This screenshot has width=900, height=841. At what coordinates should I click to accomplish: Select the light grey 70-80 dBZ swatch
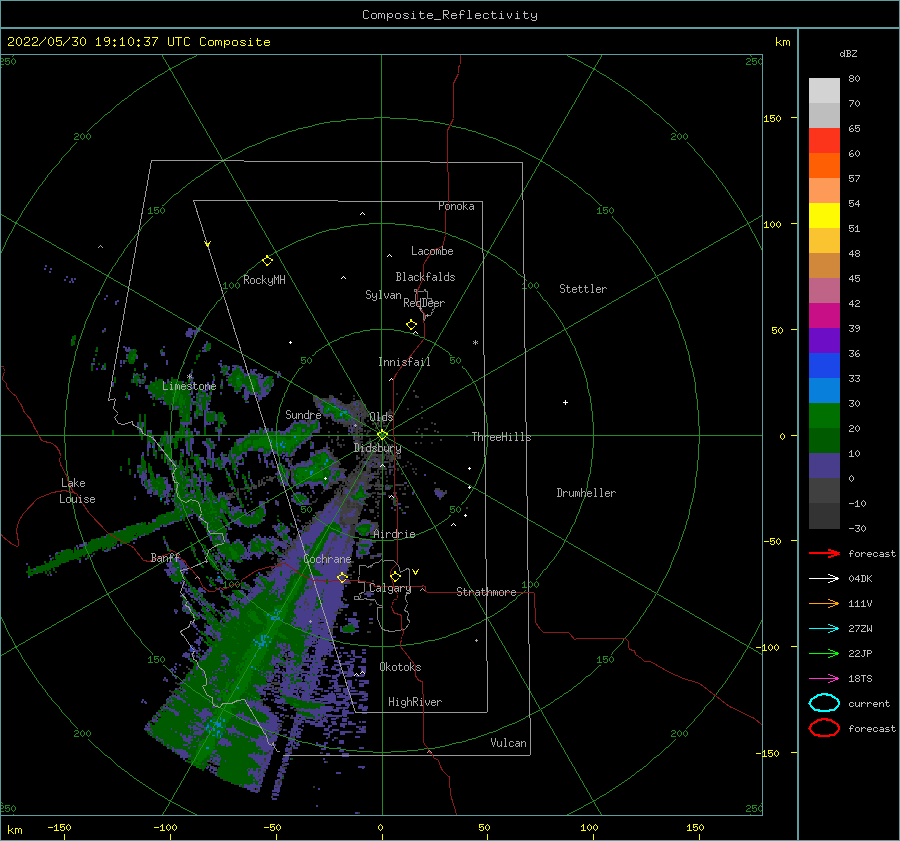coord(824,91)
